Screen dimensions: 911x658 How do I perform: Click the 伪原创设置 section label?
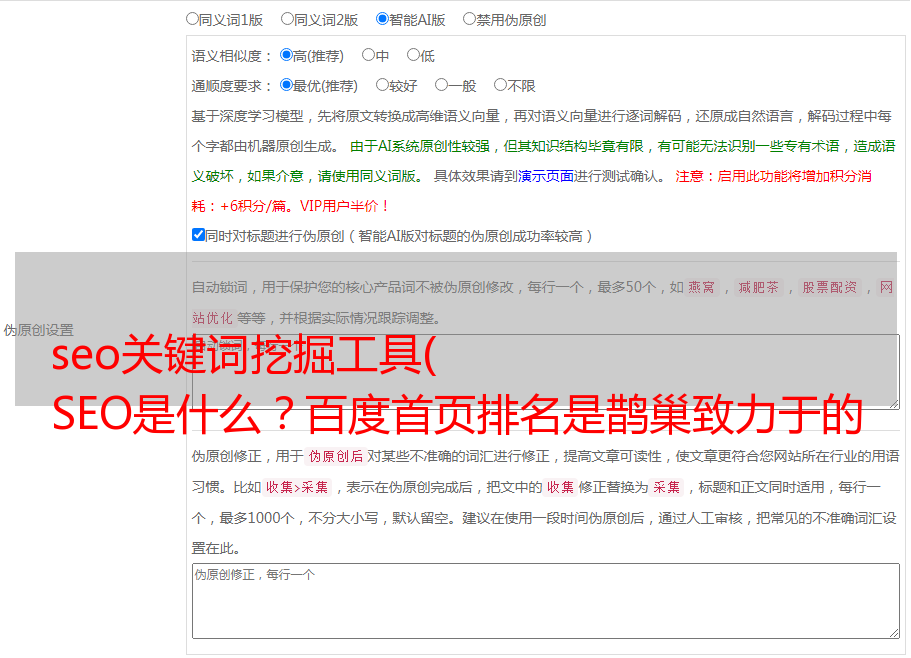pyautogui.click(x=39, y=330)
